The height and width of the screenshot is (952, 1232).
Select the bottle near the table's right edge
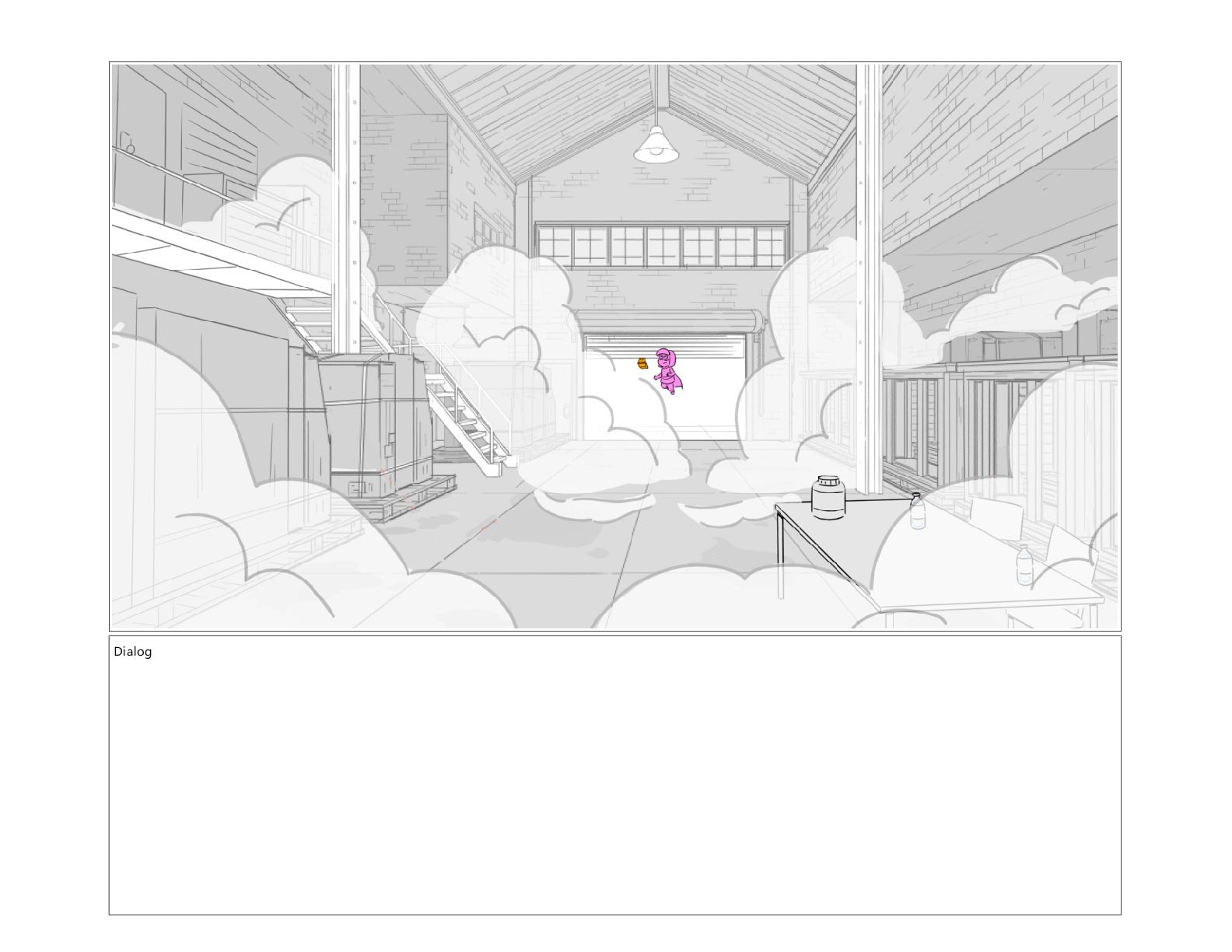pos(1025,565)
